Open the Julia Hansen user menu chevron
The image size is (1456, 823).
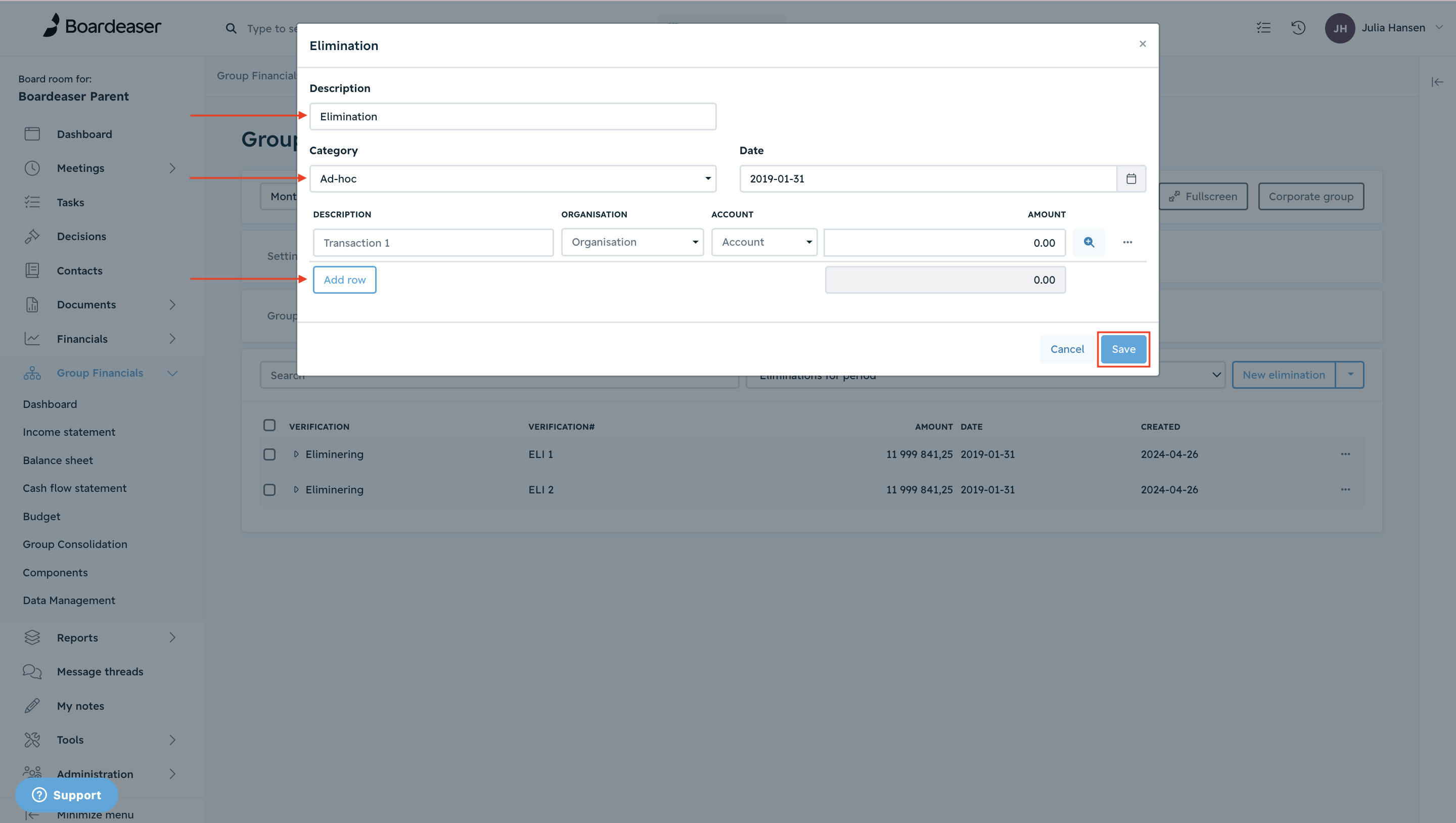click(x=1439, y=27)
